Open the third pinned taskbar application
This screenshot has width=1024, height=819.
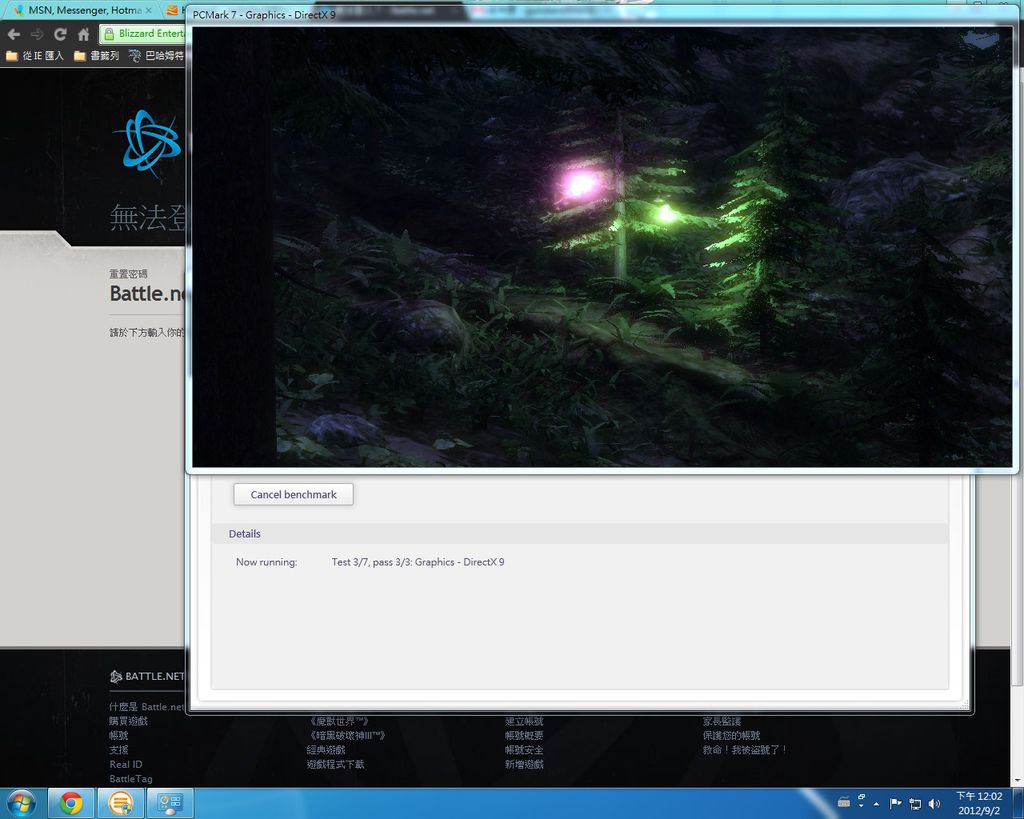170,803
